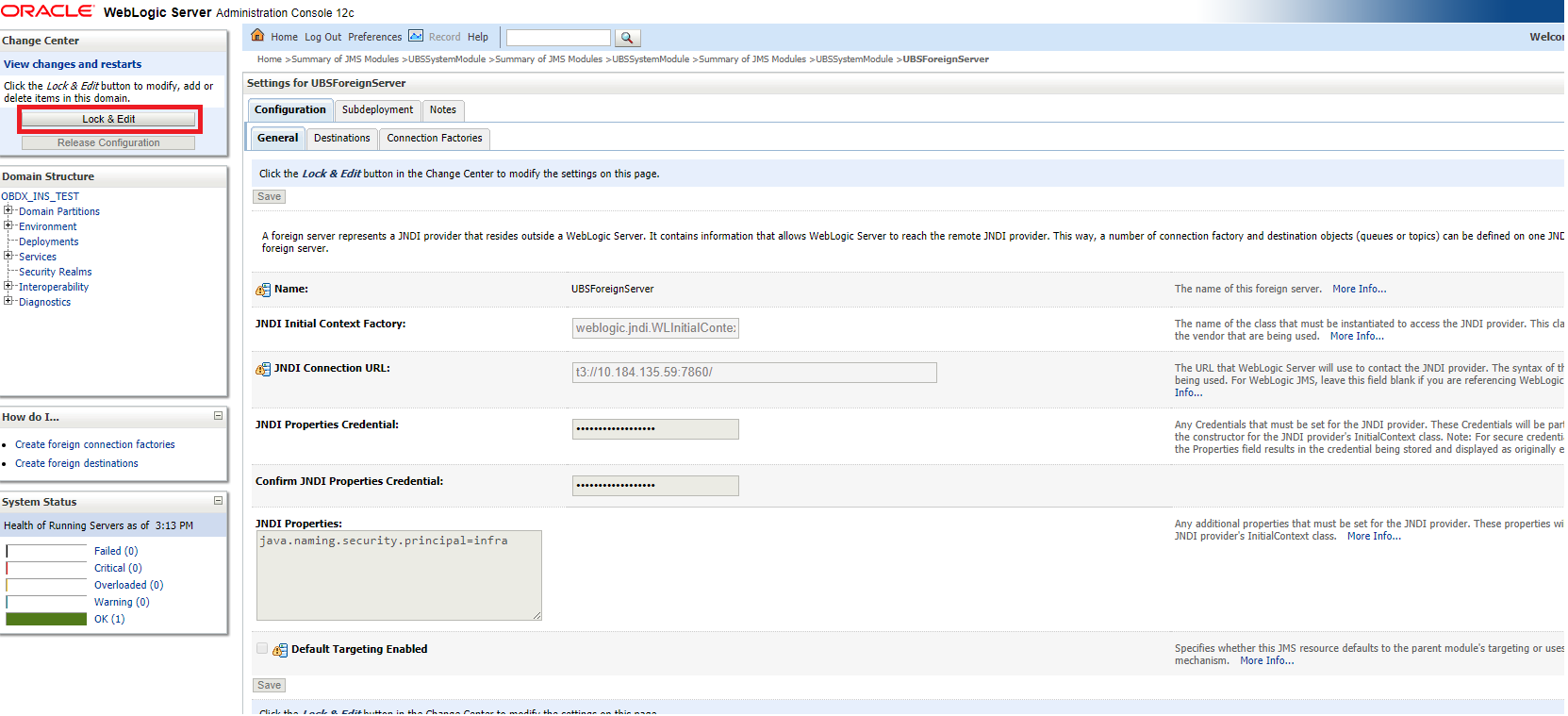Click the Release Configuration button

pos(108,142)
